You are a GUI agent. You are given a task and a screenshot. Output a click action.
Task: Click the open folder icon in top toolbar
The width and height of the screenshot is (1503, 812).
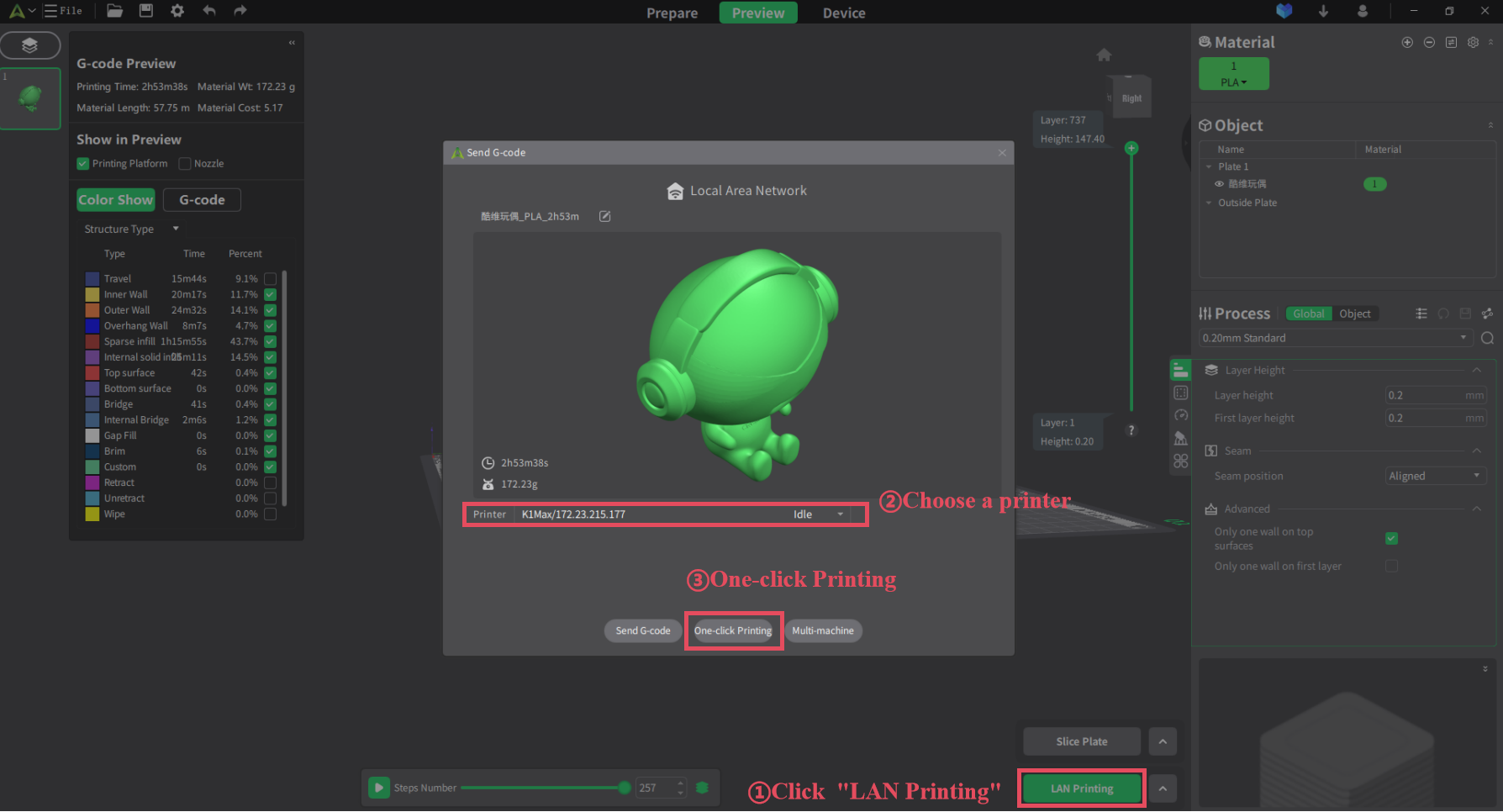coord(114,11)
